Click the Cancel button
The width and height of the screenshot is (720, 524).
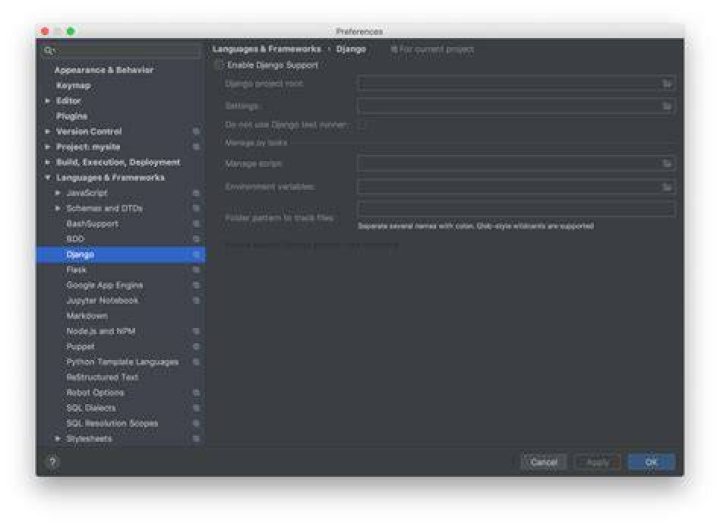click(x=544, y=462)
